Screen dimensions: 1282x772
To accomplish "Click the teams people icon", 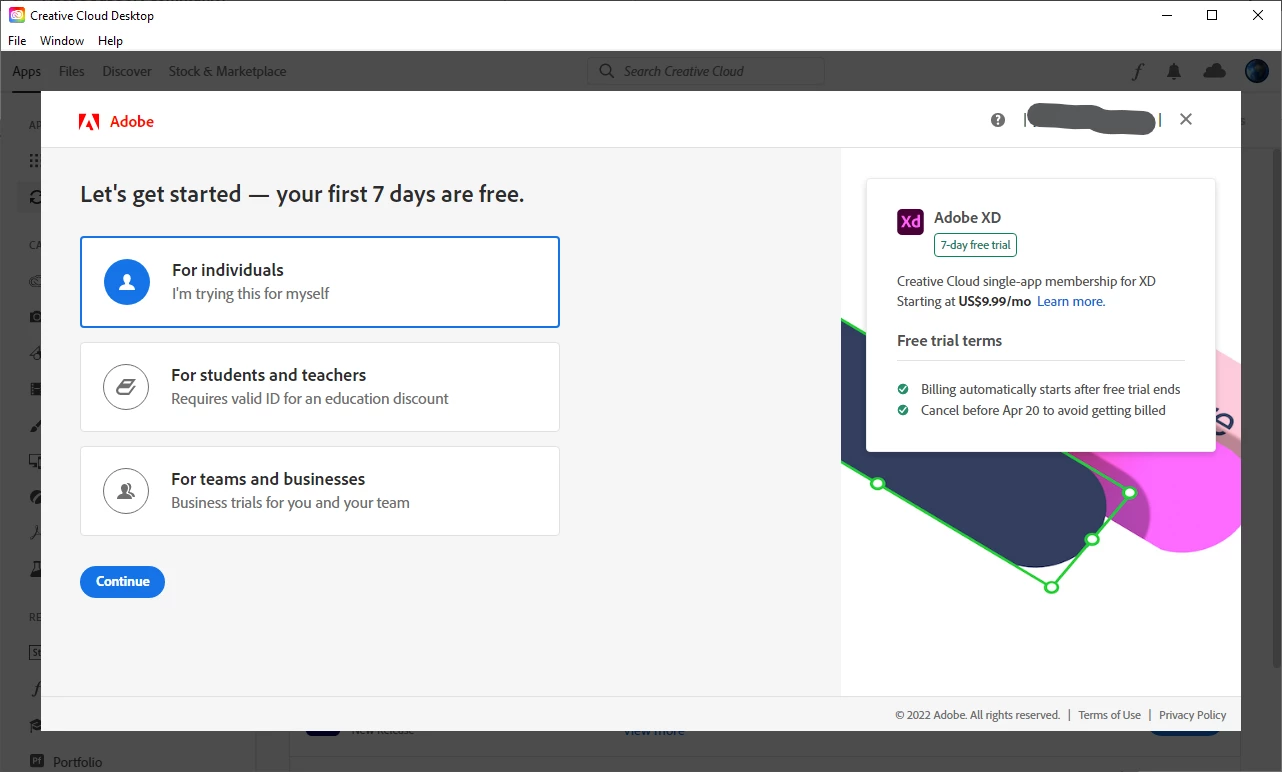I will point(126,491).
